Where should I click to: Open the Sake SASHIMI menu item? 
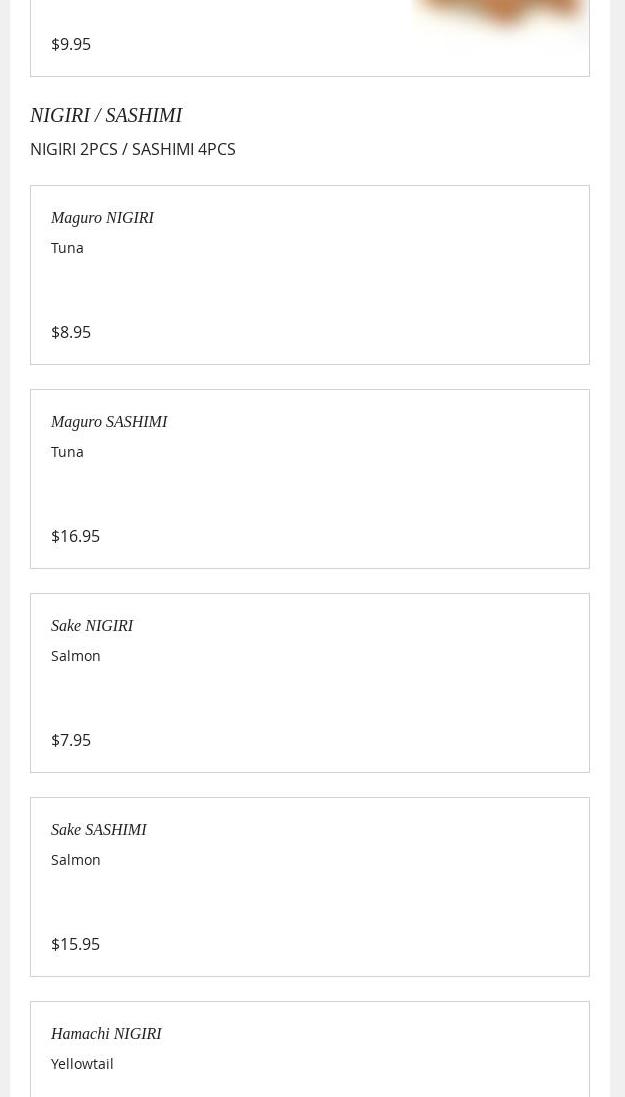pyautogui.click(x=99, y=829)
